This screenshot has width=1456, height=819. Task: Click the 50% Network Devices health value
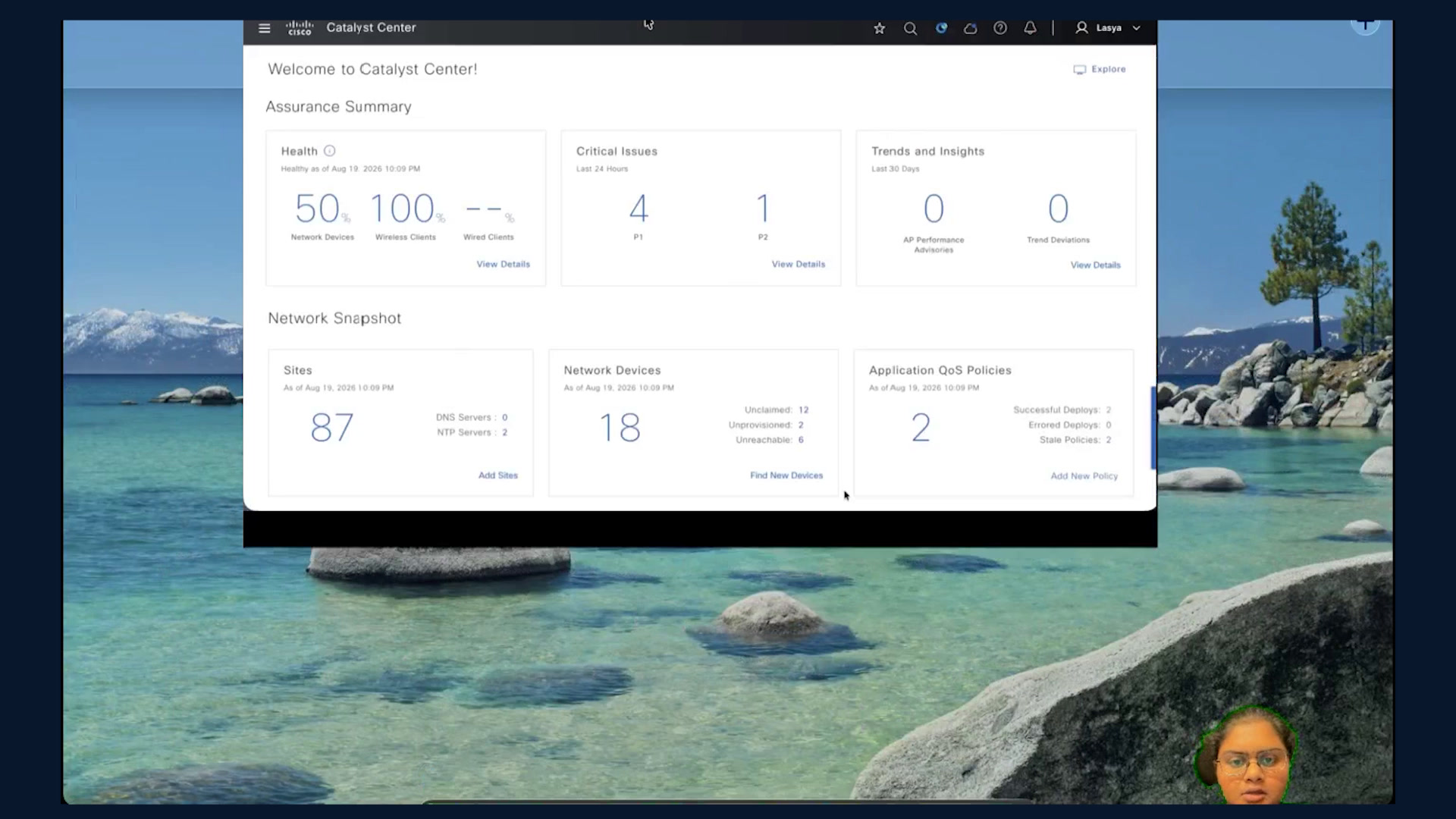[322, 208]
